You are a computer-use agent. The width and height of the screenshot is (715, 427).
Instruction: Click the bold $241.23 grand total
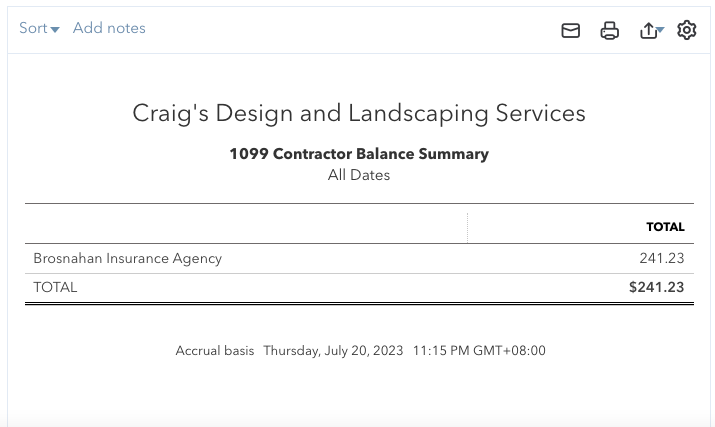click(657, 287)
